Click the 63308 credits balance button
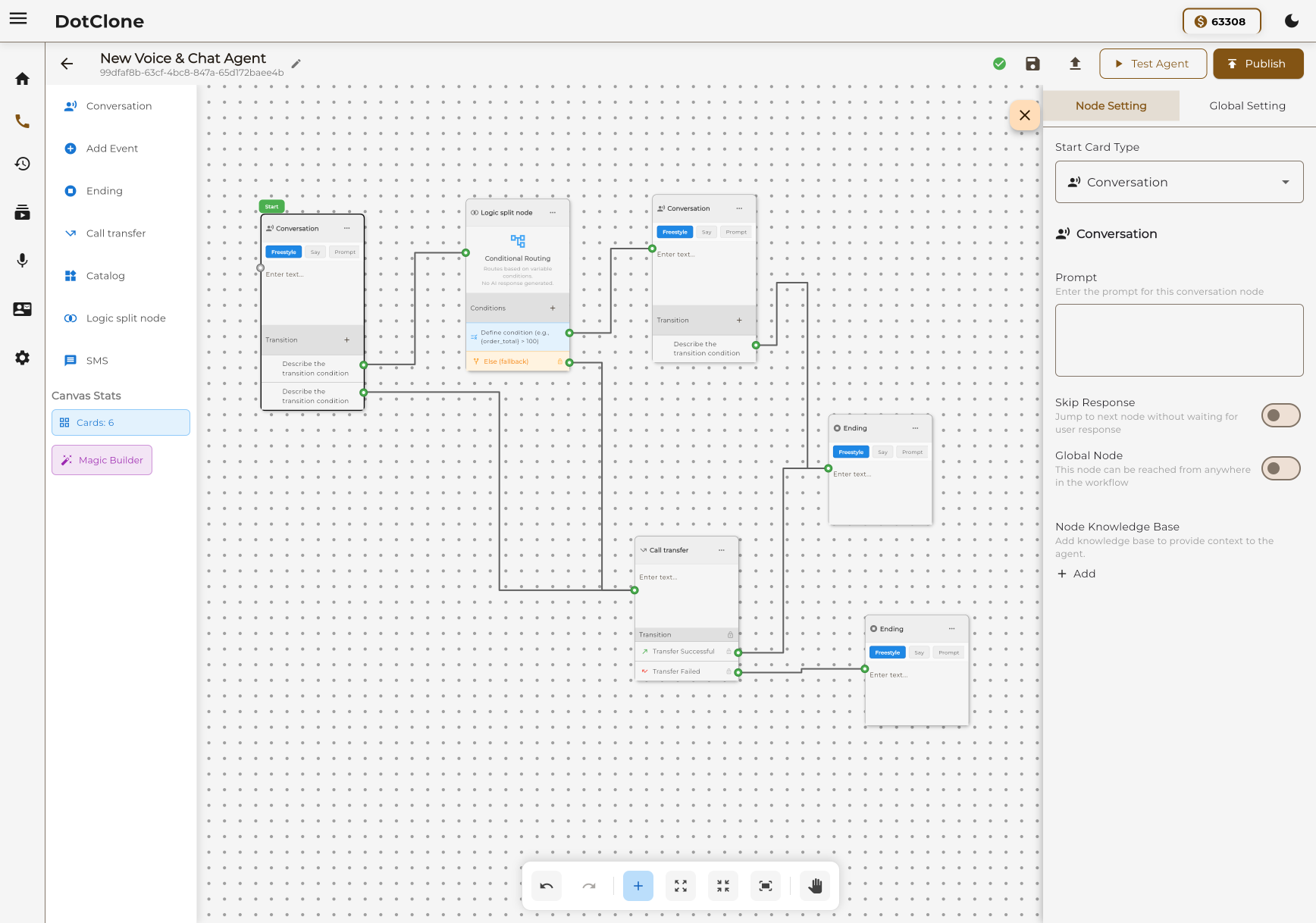The width and height of the screenshot is (1316, 923). [1221, 21]
